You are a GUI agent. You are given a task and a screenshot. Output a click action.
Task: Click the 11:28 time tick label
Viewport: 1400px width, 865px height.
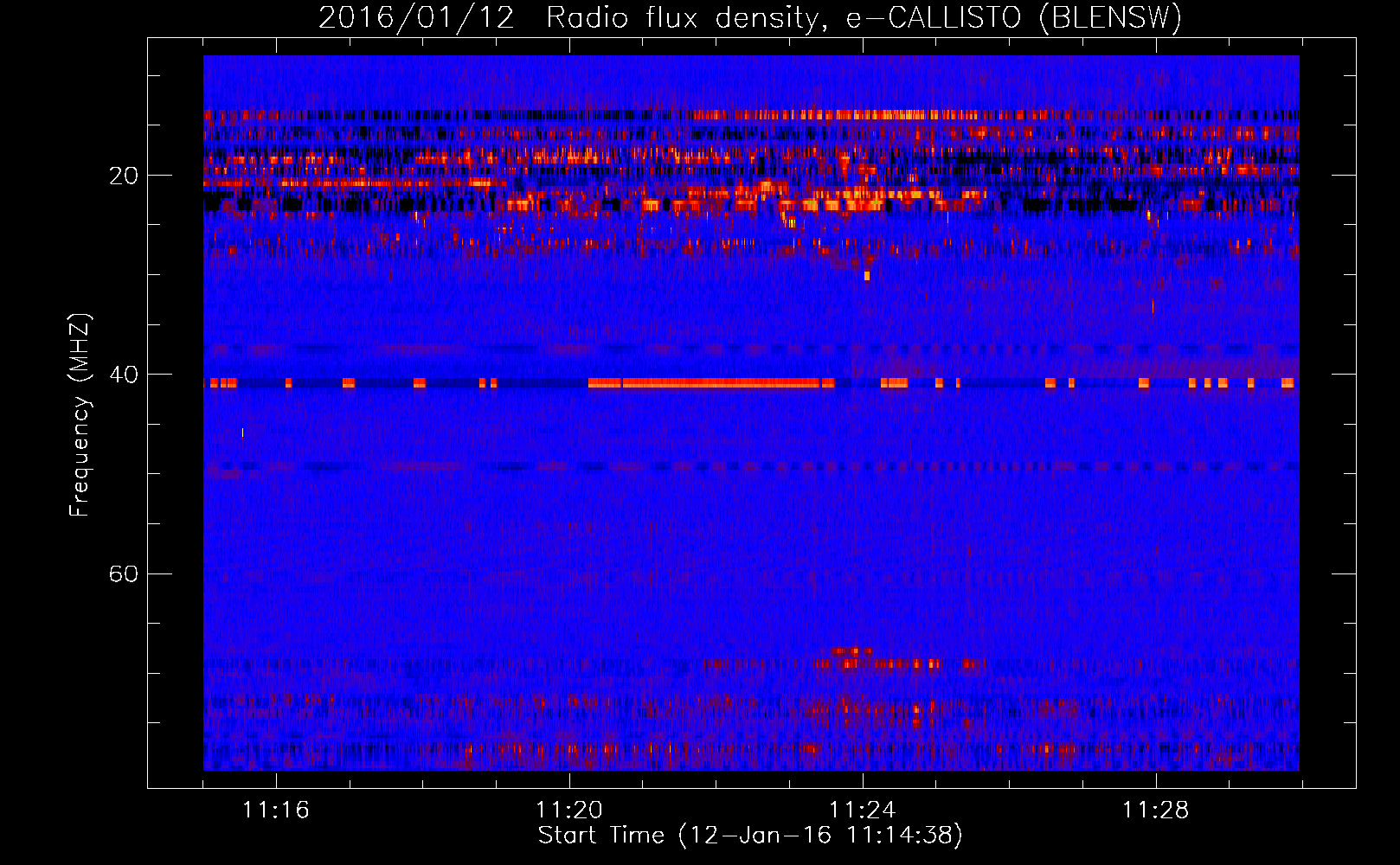(x=1155, y=810)
